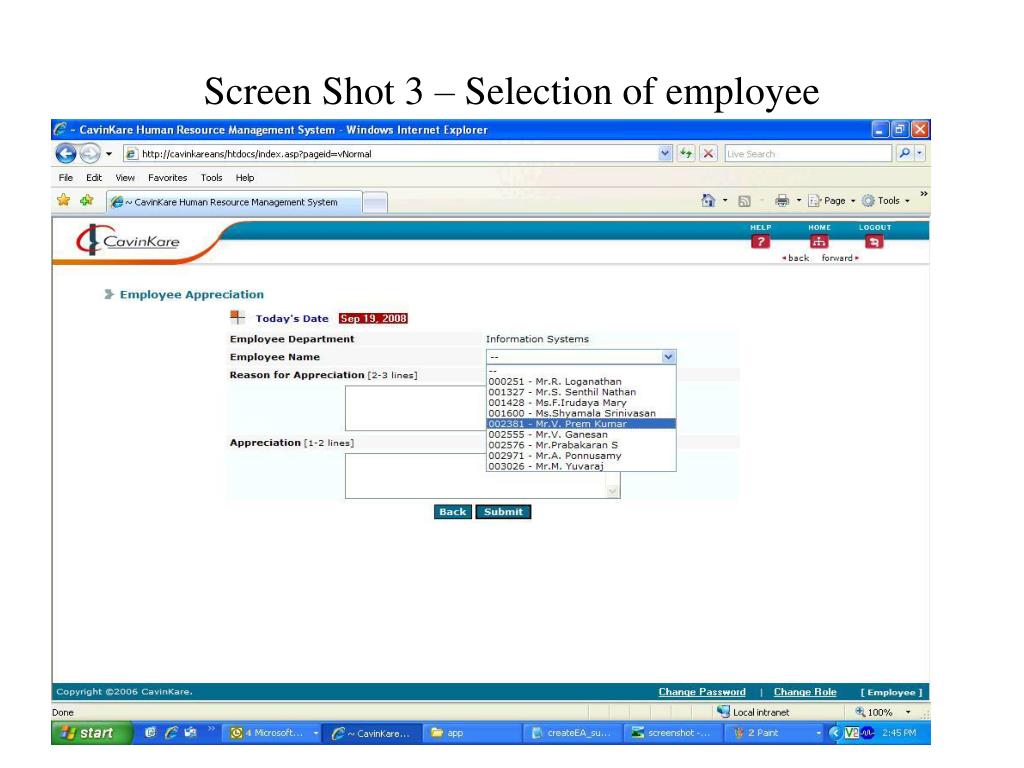
Task: Click the Home page icon in toolbar
Action: (707, 200)
